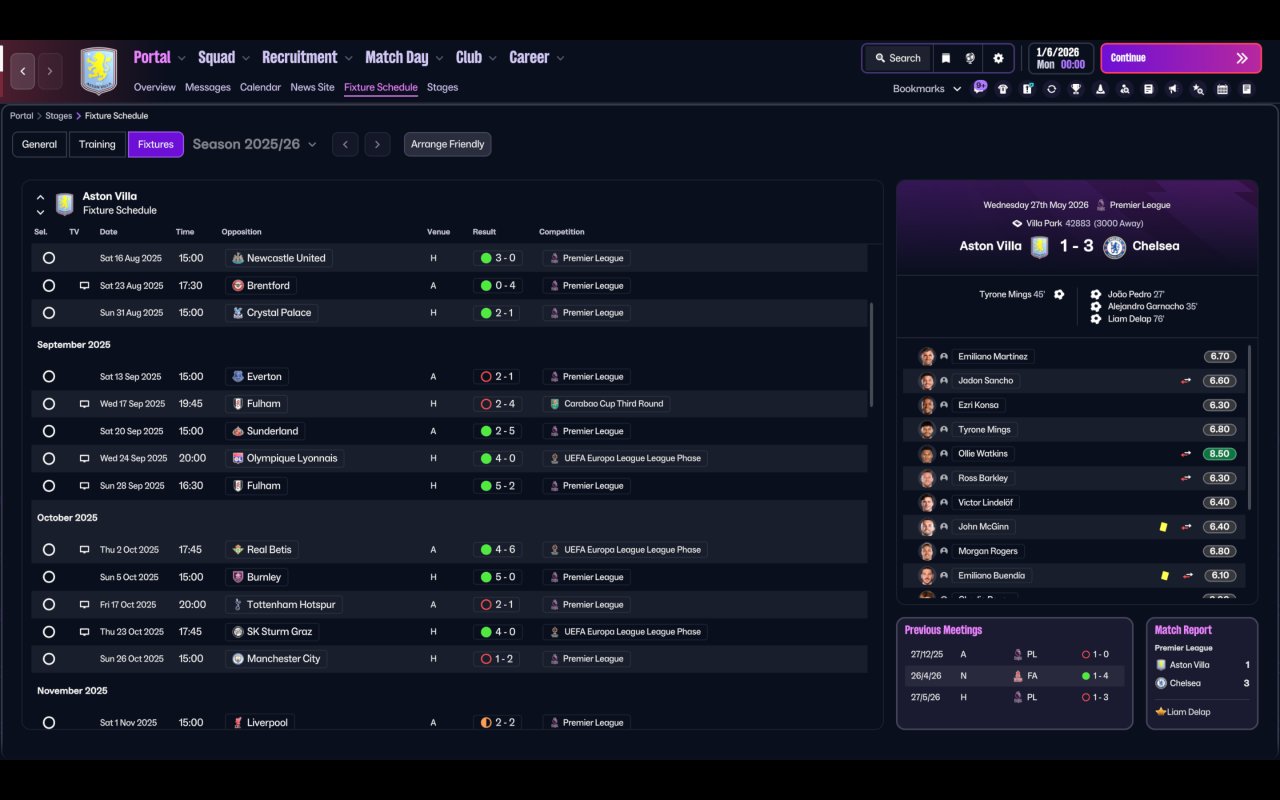Click the goal ball icon beside Tyrone Mings 45'
This screenshot has width=1280, height=800.
tap(1059, 295)
